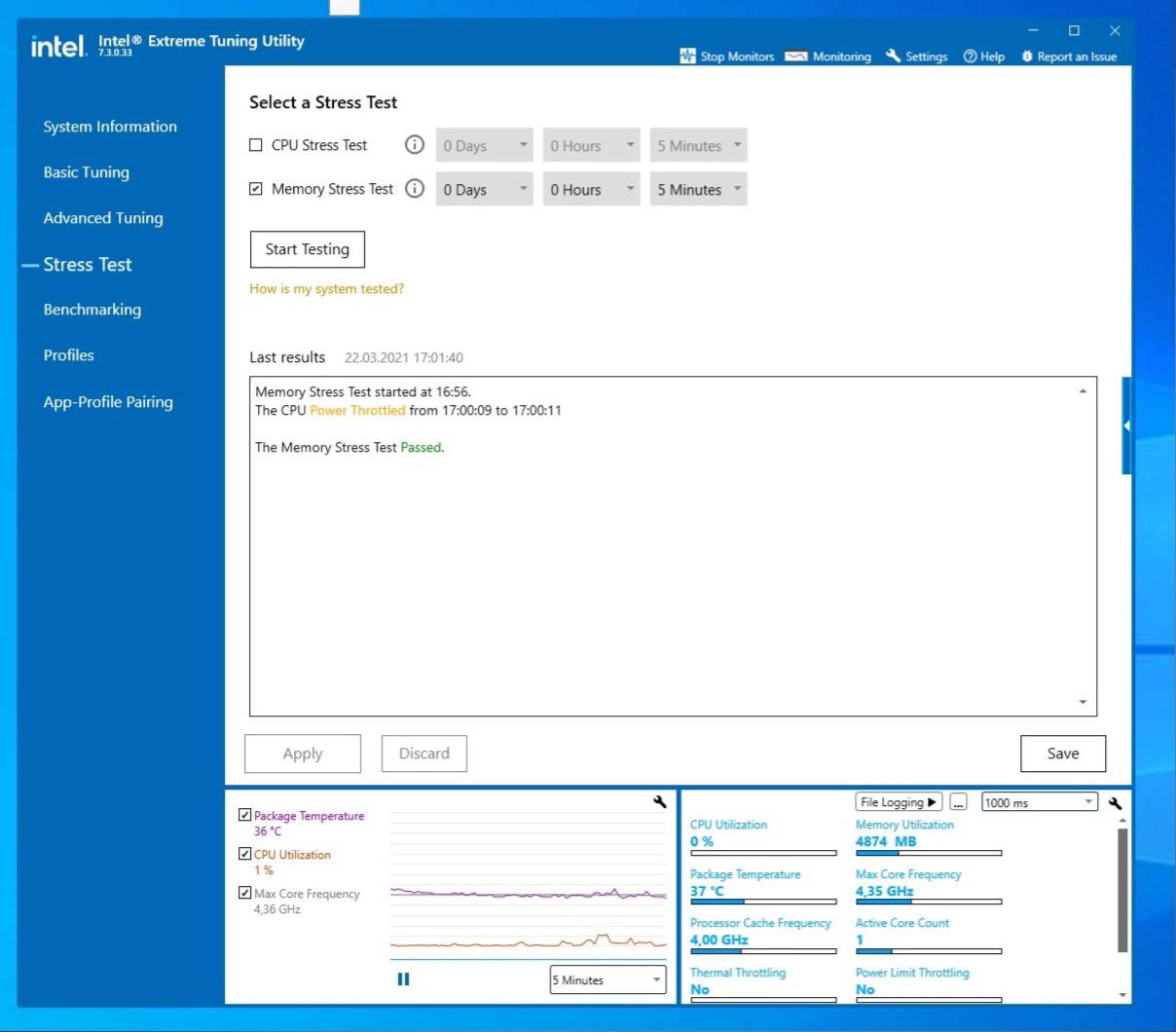Open CPU test Minutes dropdown
The height and width of the screenshot is (1032, 1176).
[x=698, y=146]
